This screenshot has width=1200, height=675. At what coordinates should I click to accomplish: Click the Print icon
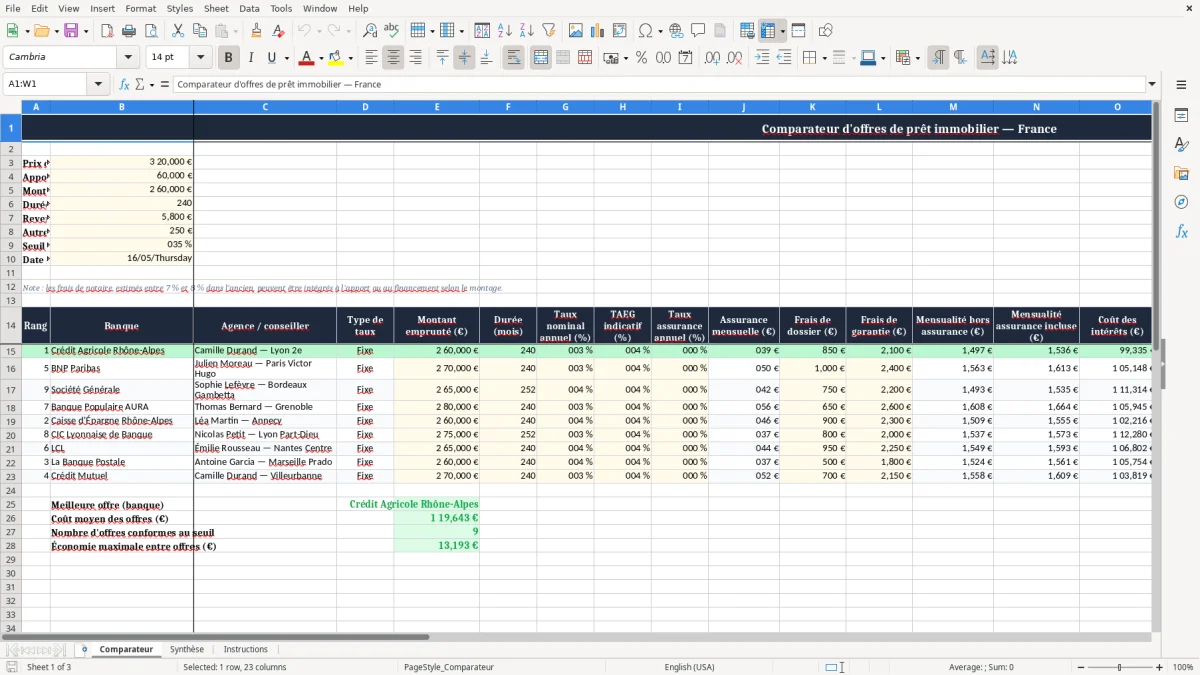coord(129,31)
